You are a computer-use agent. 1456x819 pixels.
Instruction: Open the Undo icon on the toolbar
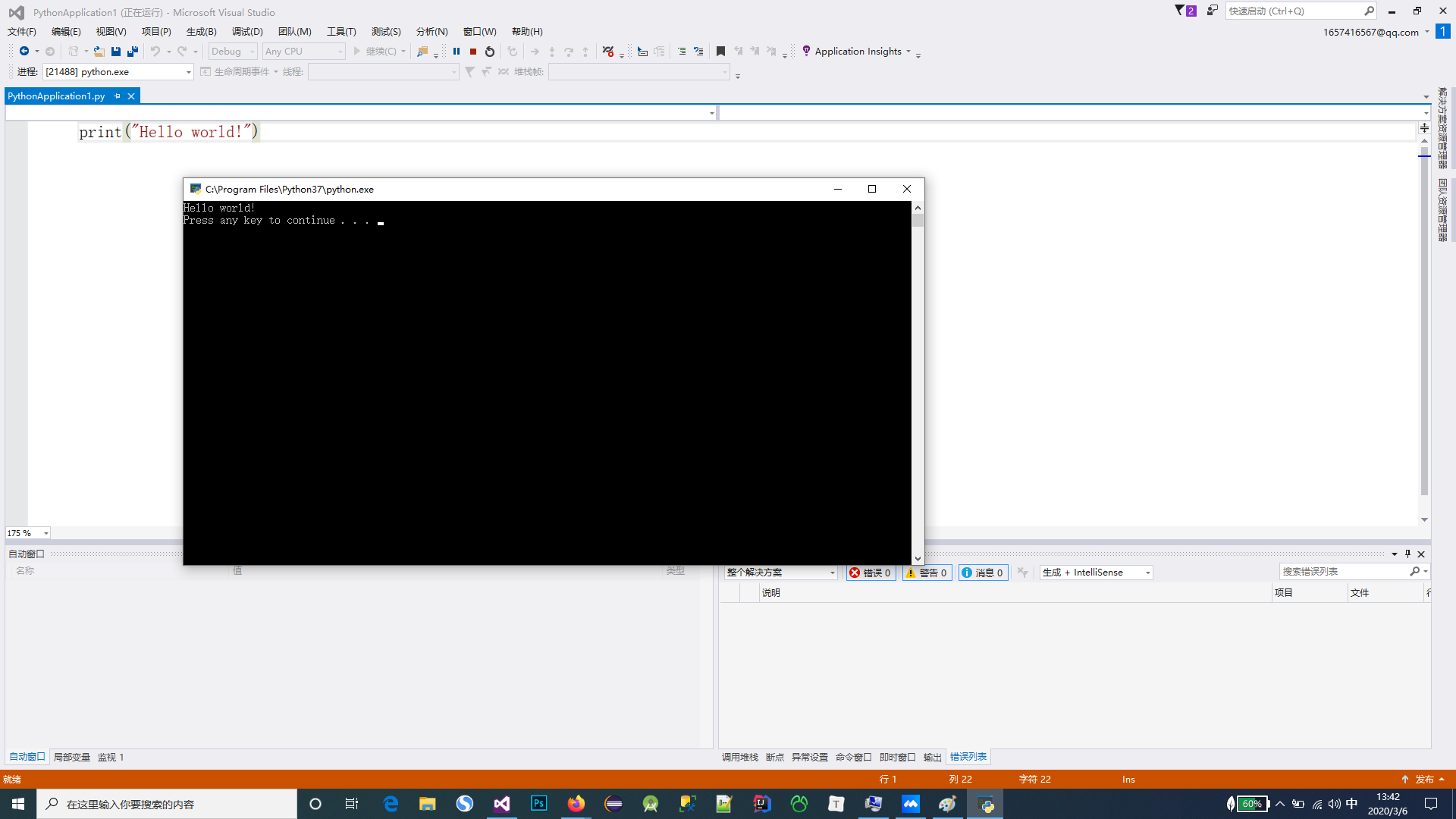pos(154,51)
